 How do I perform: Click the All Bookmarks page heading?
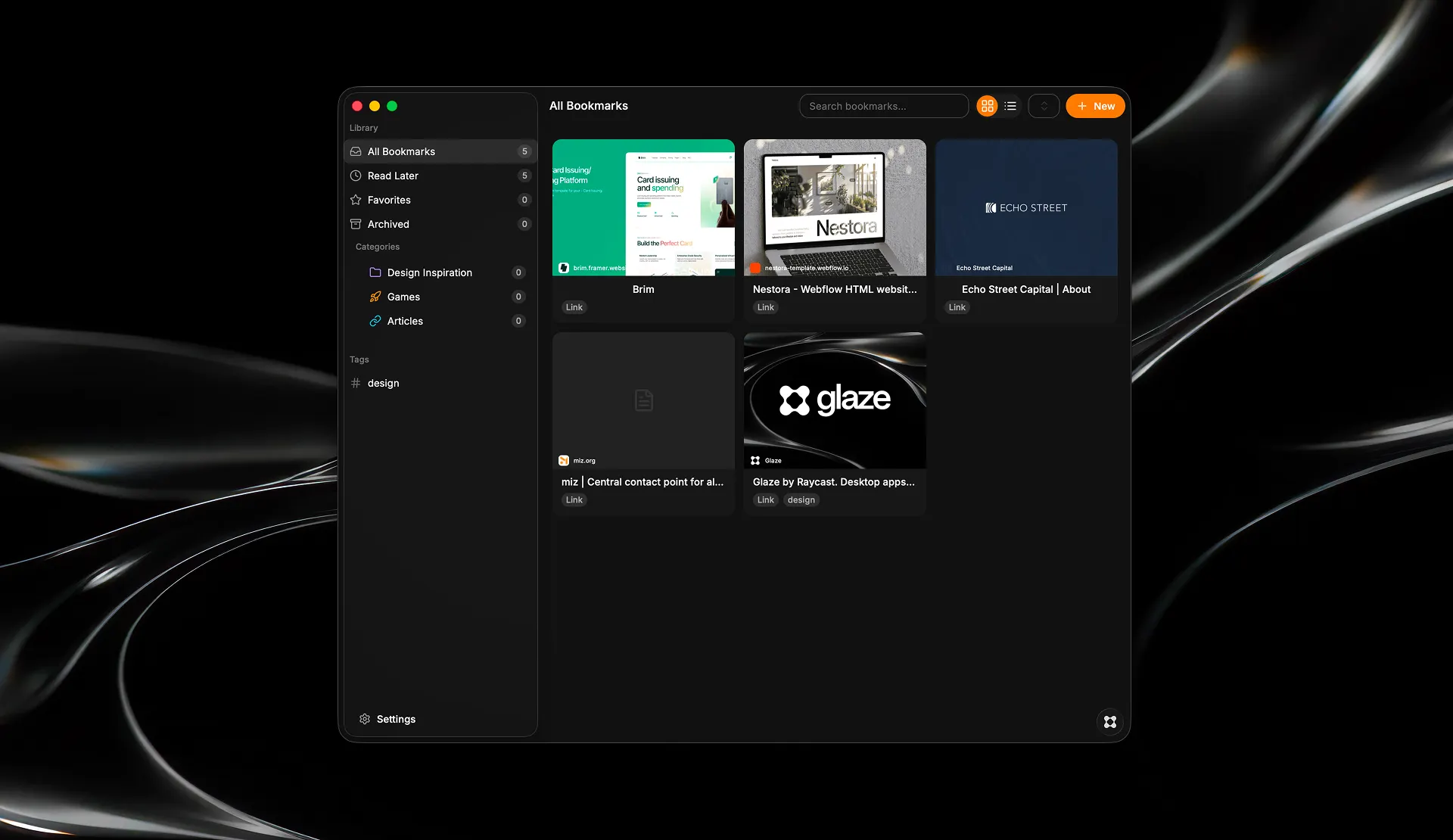coord(589,106)
